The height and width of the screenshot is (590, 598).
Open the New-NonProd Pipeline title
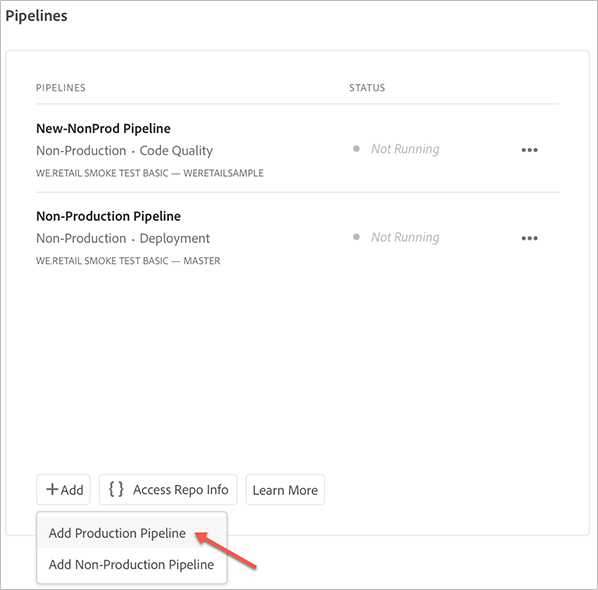(103, 129)
